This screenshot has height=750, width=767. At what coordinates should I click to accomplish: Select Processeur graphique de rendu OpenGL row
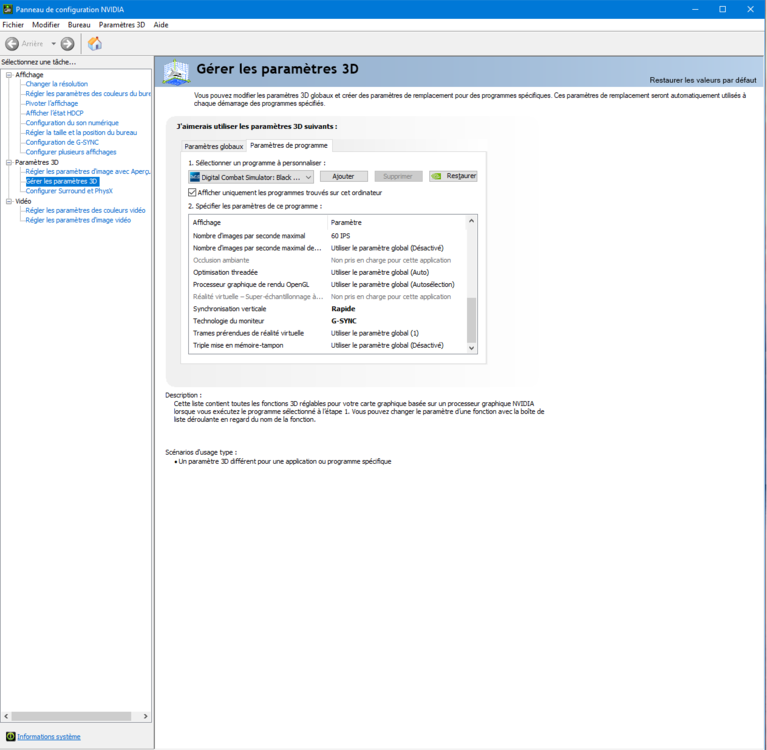(327, 285)
